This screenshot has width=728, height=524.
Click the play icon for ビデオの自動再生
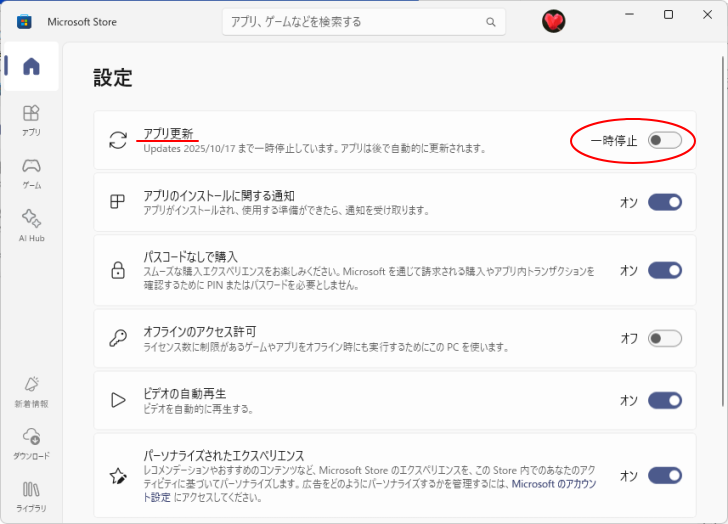(118, 400)
